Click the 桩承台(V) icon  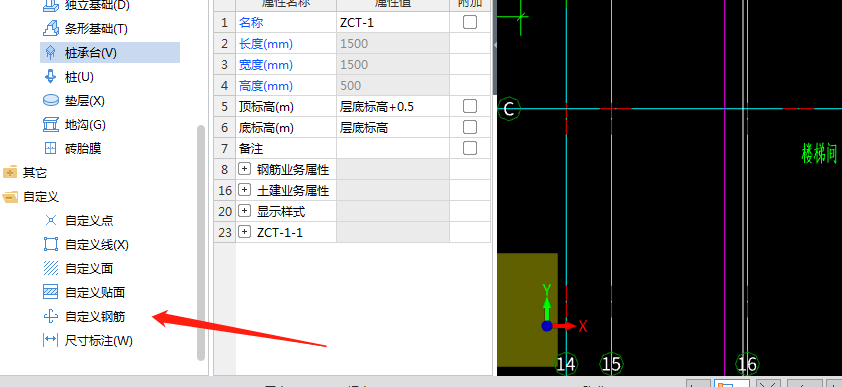tap(50, 53)
